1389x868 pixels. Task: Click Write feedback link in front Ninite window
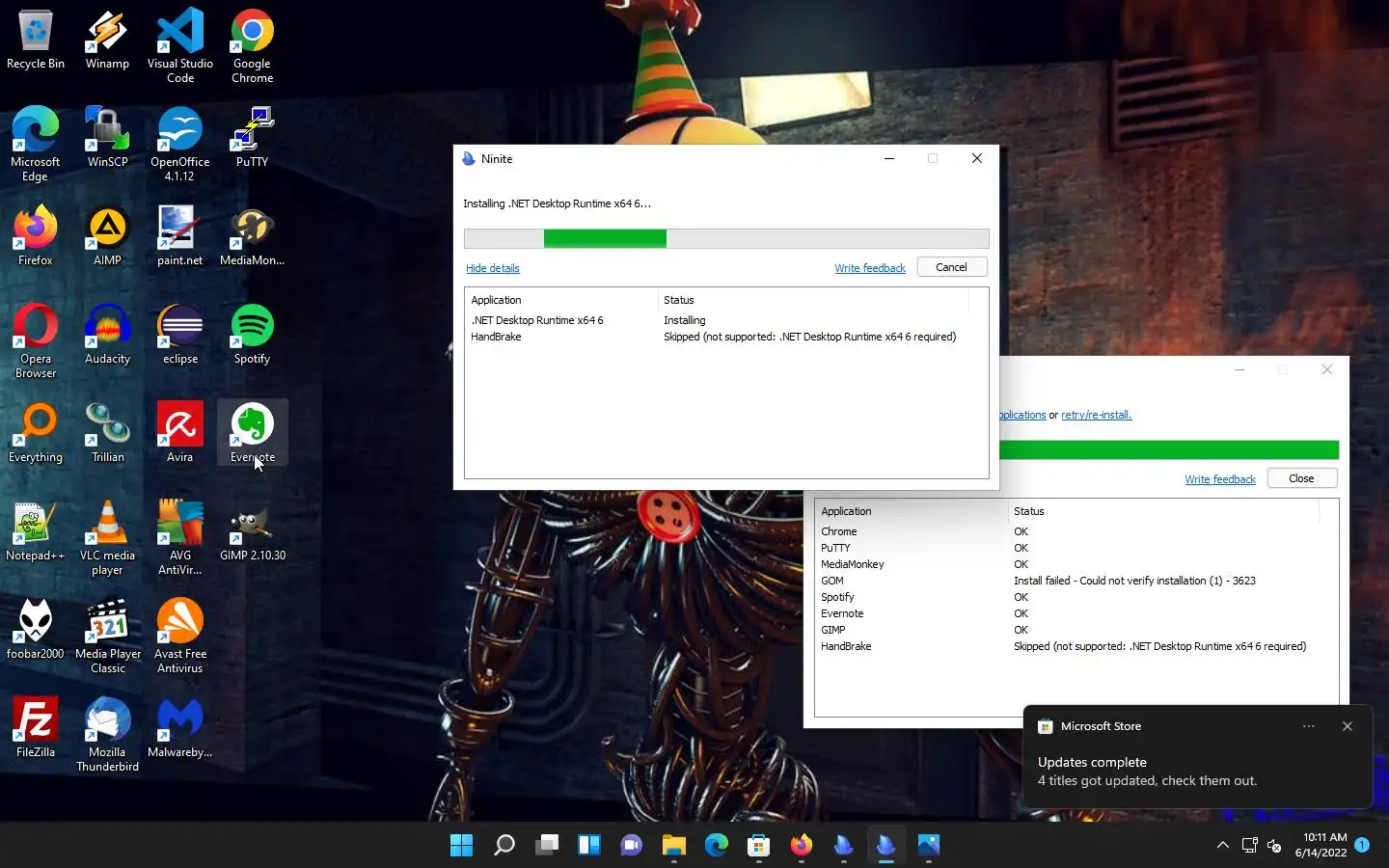tap(870, 268)
